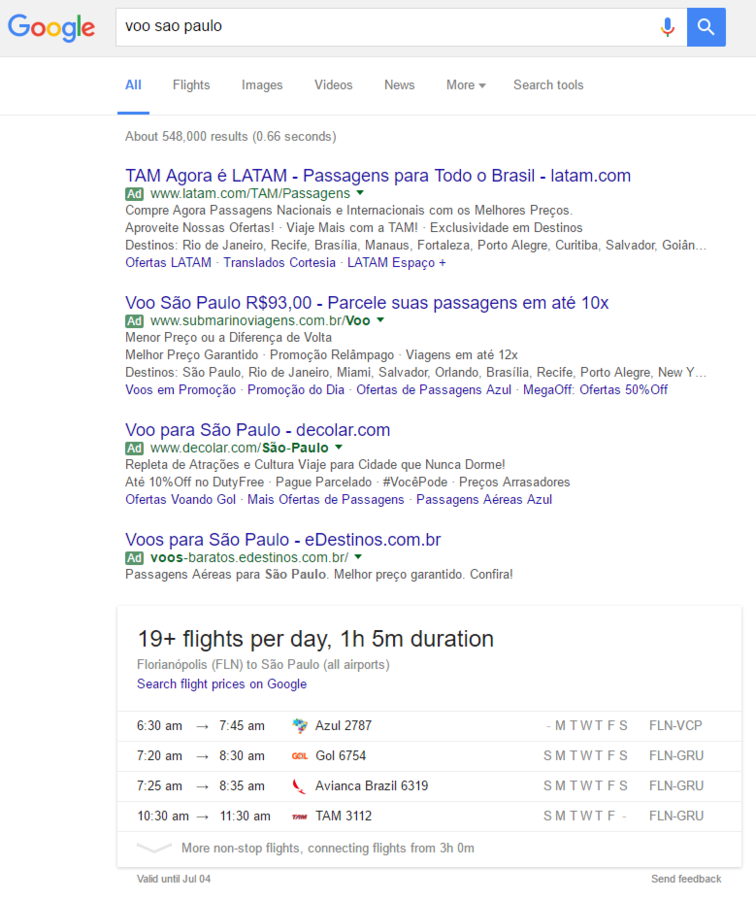Click Ofertas Voando Gol sitelink

tap(180, 500)
